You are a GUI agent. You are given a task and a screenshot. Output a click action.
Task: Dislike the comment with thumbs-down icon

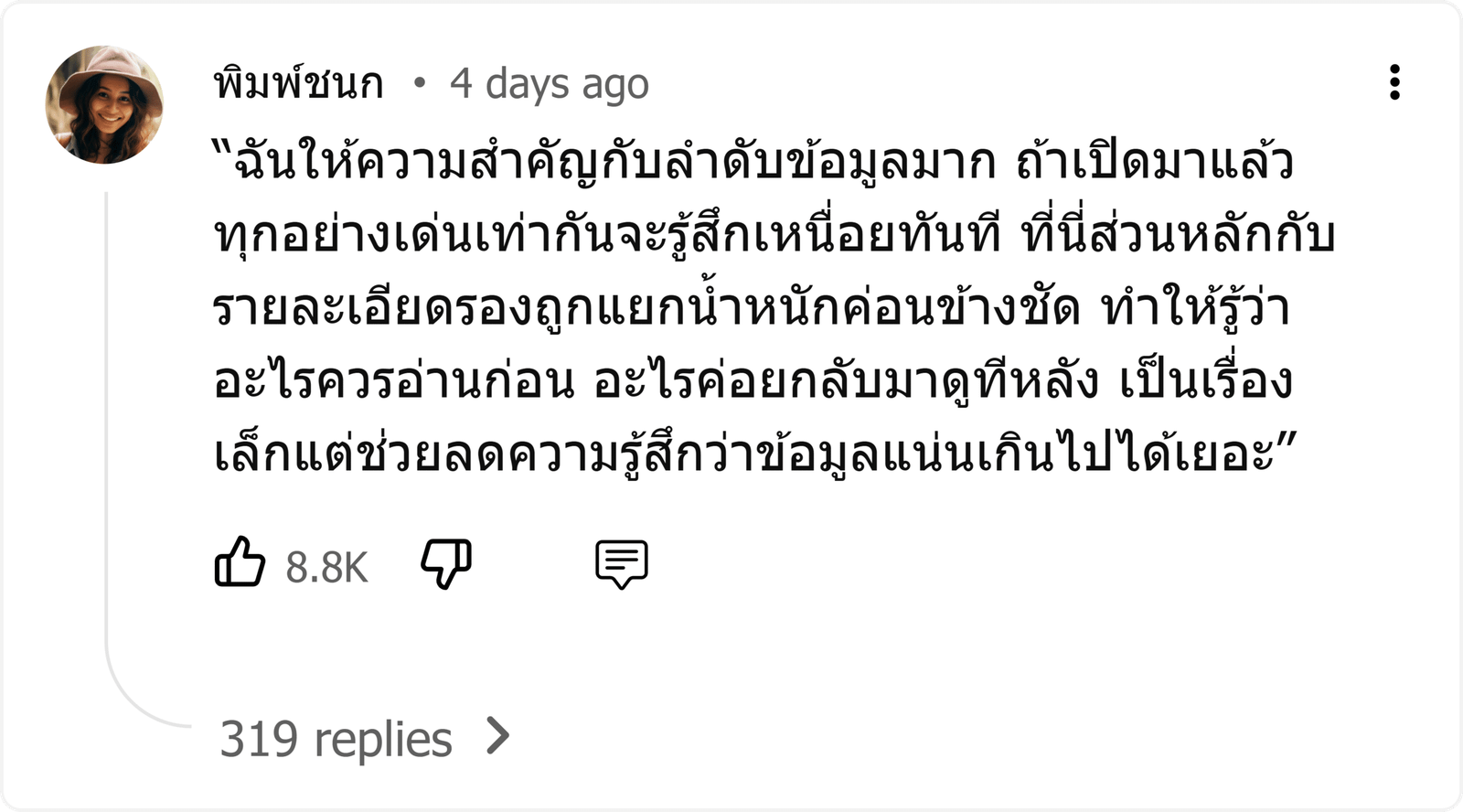(x=446, y=563)
